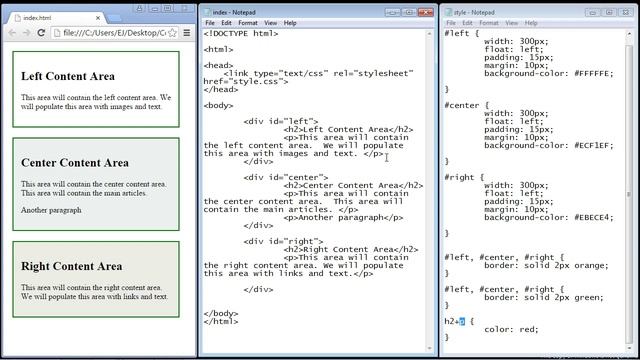Click the "Center Content Area" heading in browser
The width and height of the screenshot is (640, 360).
[75, 163]
